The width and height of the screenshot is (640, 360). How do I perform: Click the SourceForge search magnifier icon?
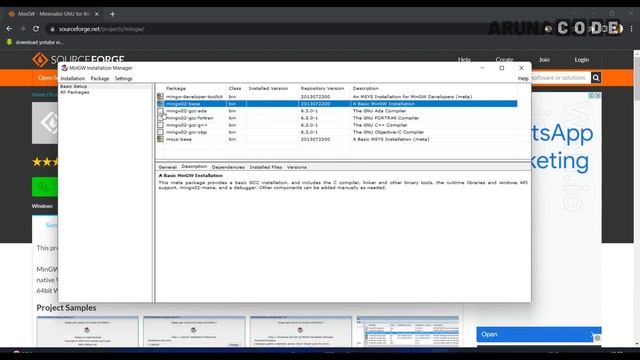point(596,78)
